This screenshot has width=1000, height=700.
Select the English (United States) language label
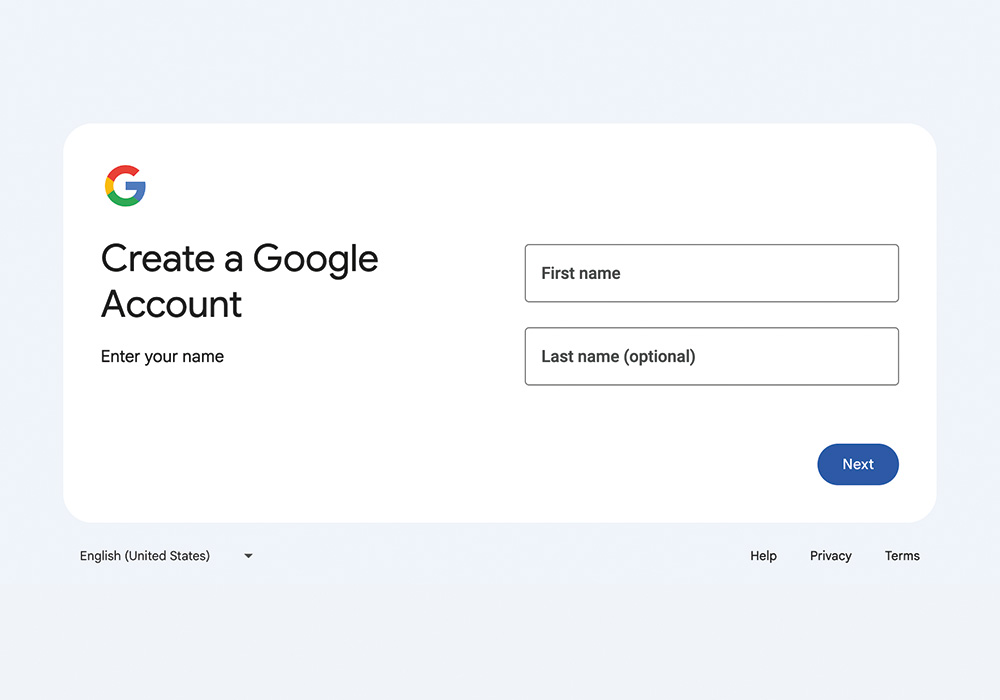point(145,556)
